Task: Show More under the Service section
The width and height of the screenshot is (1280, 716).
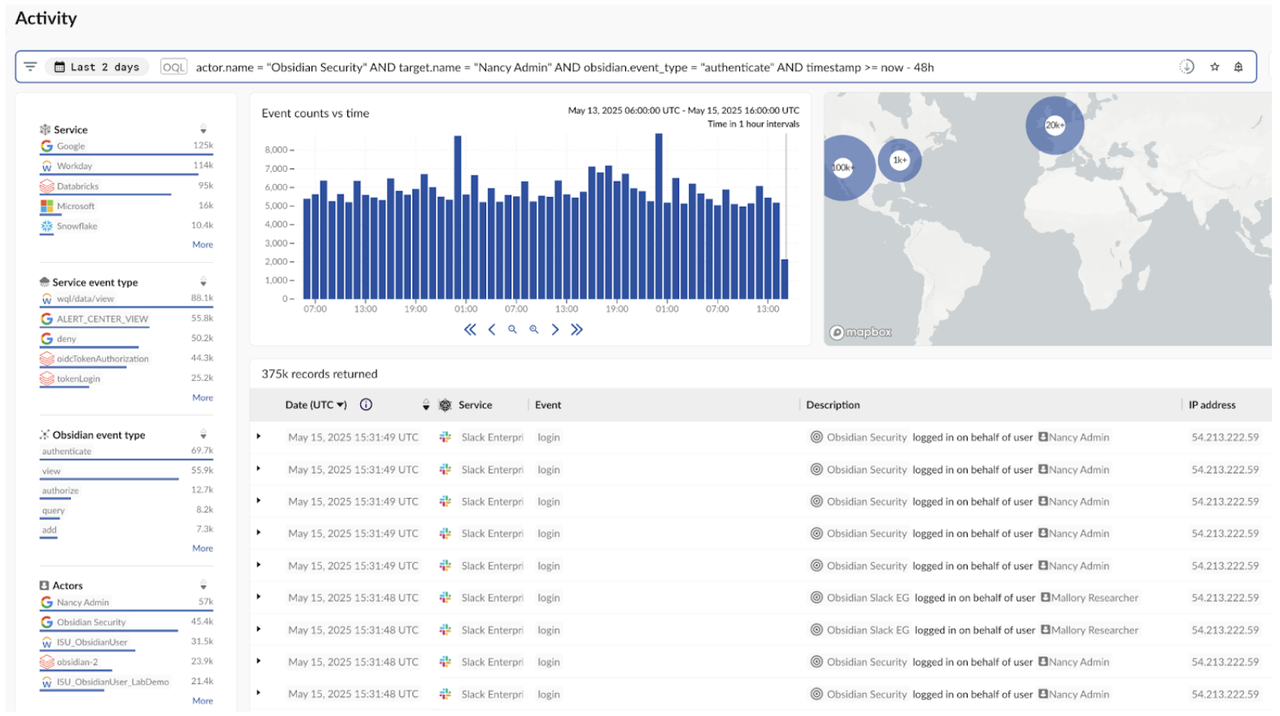Action: tap(202, 245)
